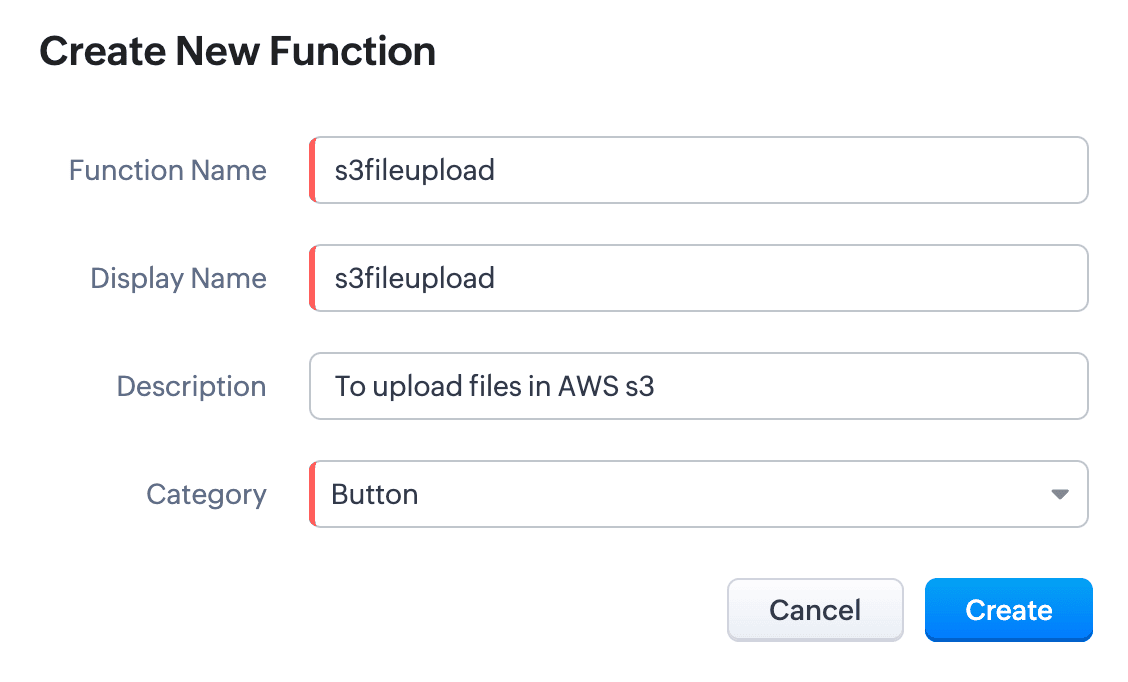Image resolution: width=1128 pixels, height=682 pixels.
Task: Click the Category dropdown arrow icon
Action: tap(1060, 494)
